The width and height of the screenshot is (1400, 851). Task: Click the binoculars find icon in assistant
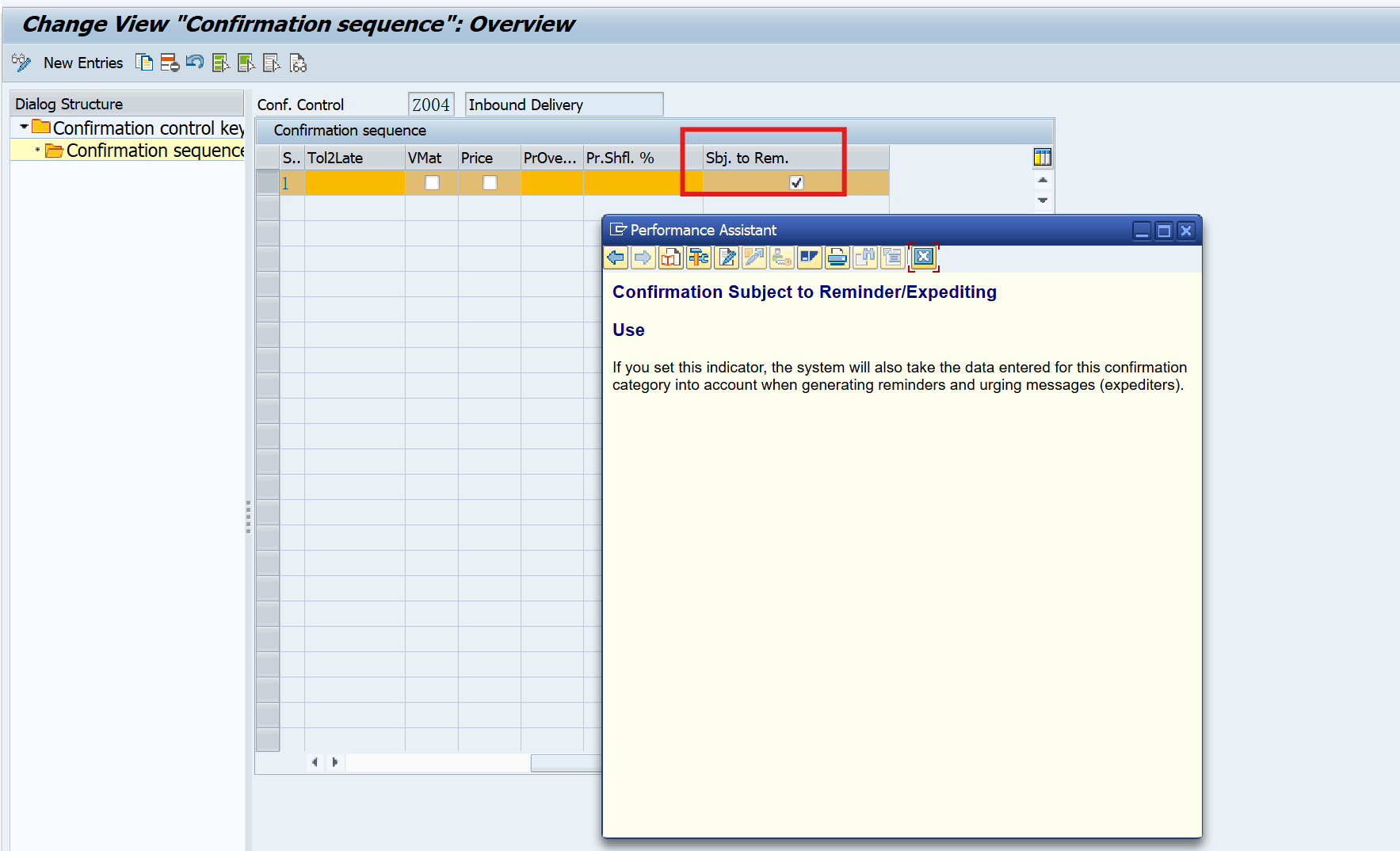coord(865,257)
